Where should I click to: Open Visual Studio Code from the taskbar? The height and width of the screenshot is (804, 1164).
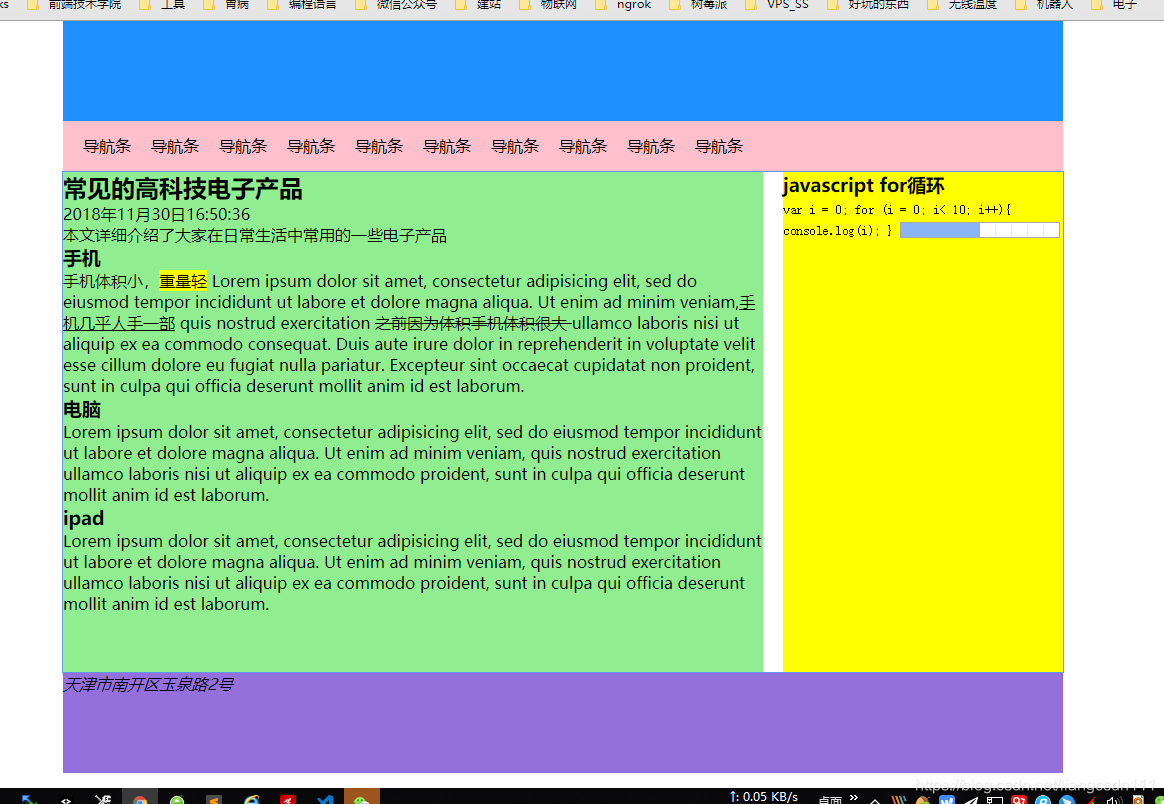coord(325,799)
